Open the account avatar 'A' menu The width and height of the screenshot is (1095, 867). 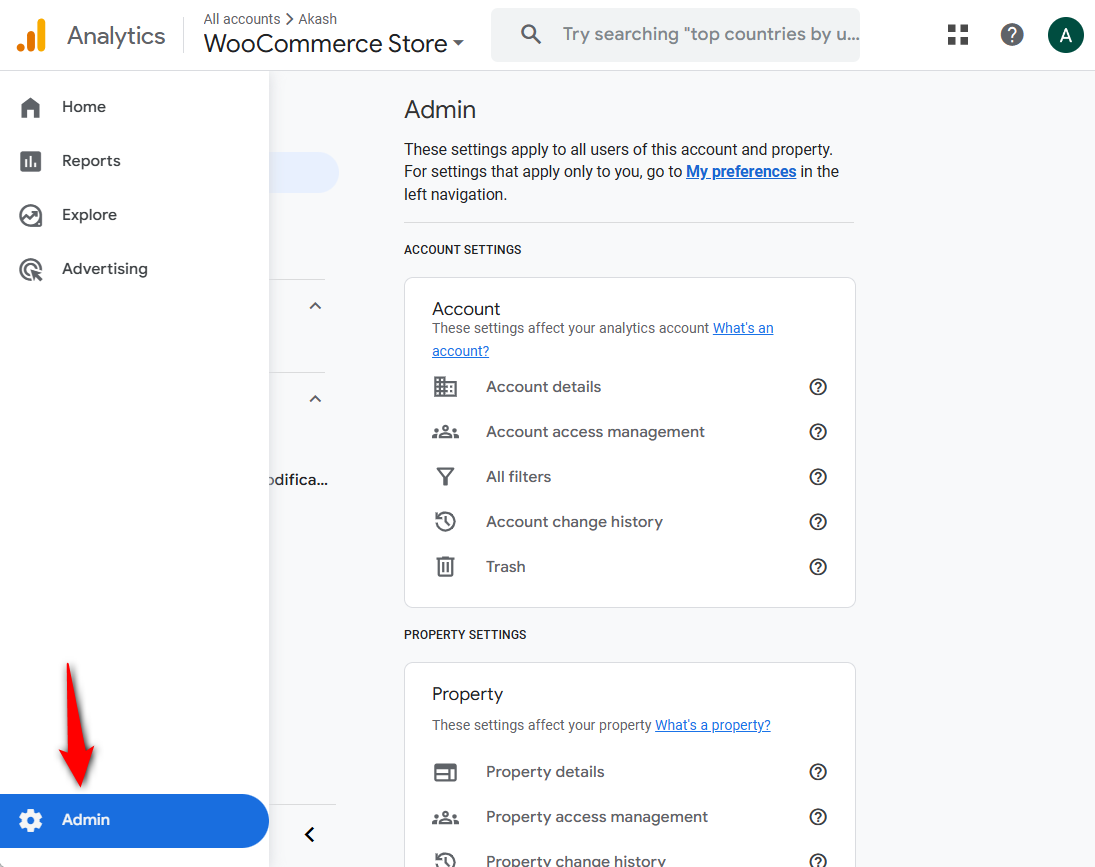[1066, 35]
